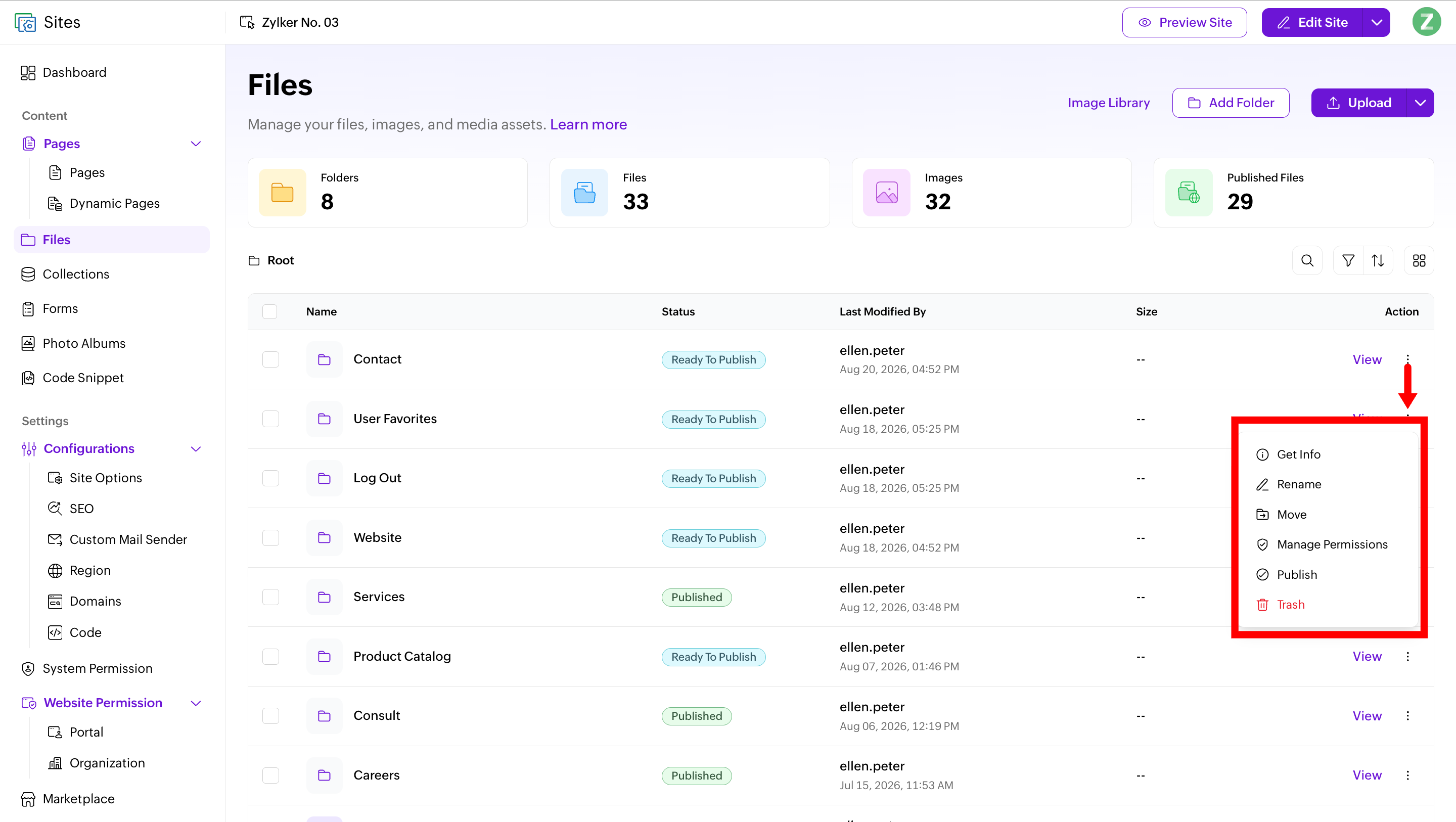Click the Services folder icon
Viewport: 1456px width, 822px height.
pyautogui.click(x=324, y=597)
